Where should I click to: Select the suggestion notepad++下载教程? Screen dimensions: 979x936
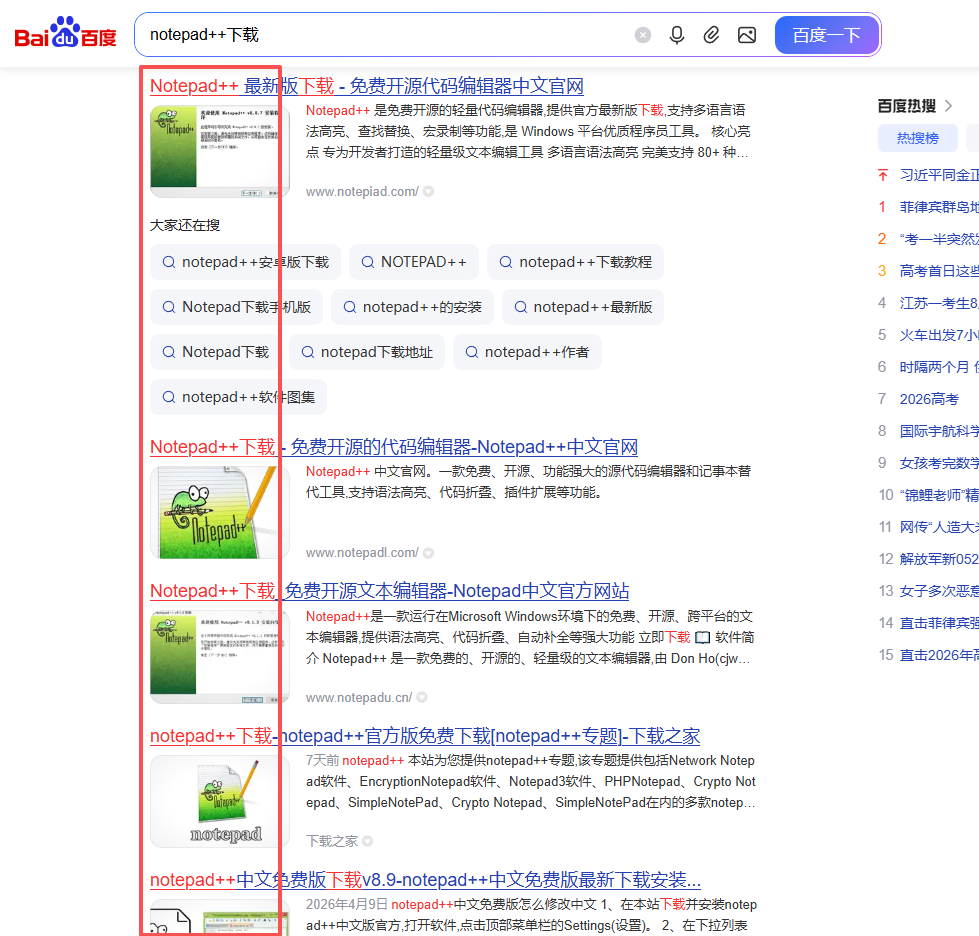[x=575, y=262]
